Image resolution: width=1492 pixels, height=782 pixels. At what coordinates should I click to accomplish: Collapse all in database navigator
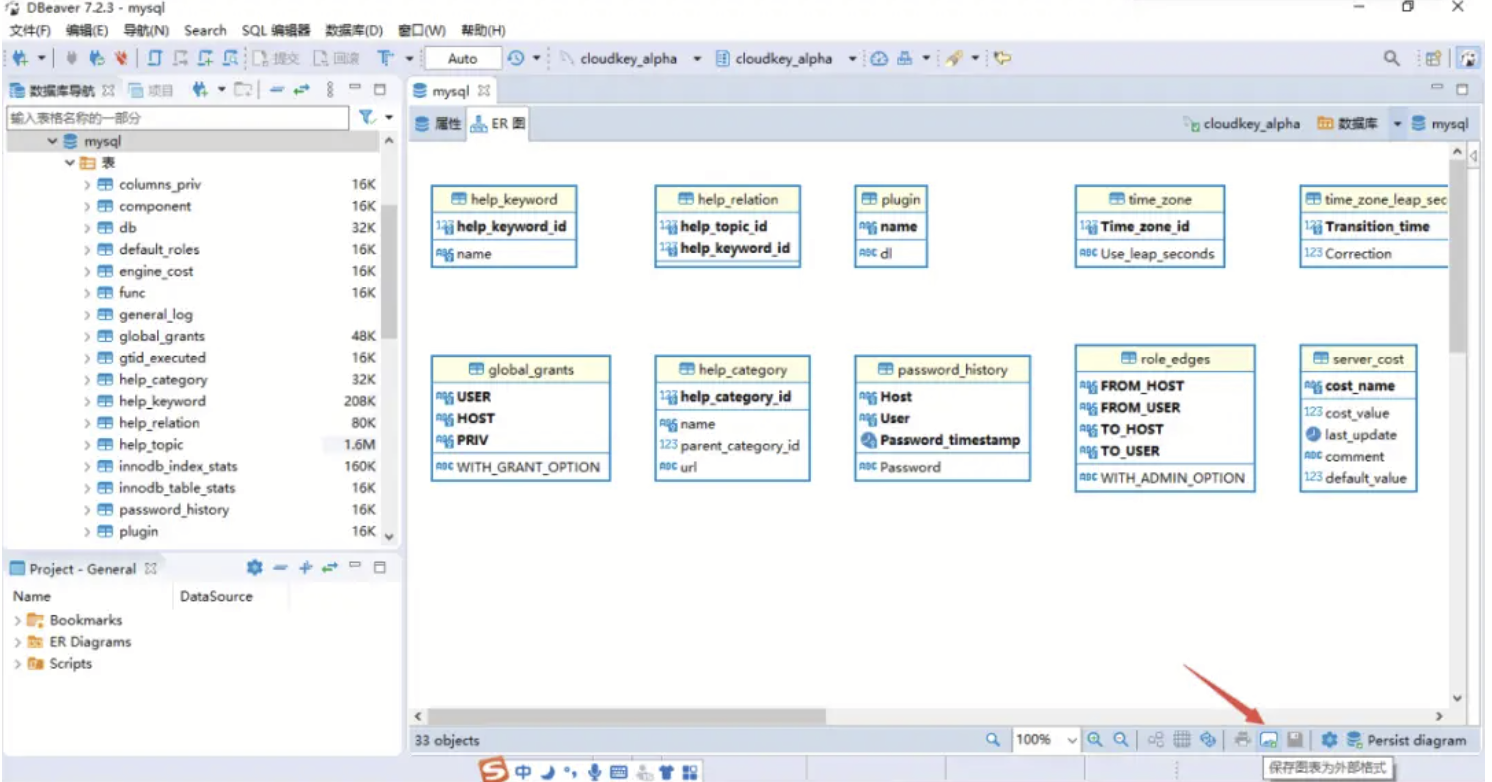(x=277, y=90)
